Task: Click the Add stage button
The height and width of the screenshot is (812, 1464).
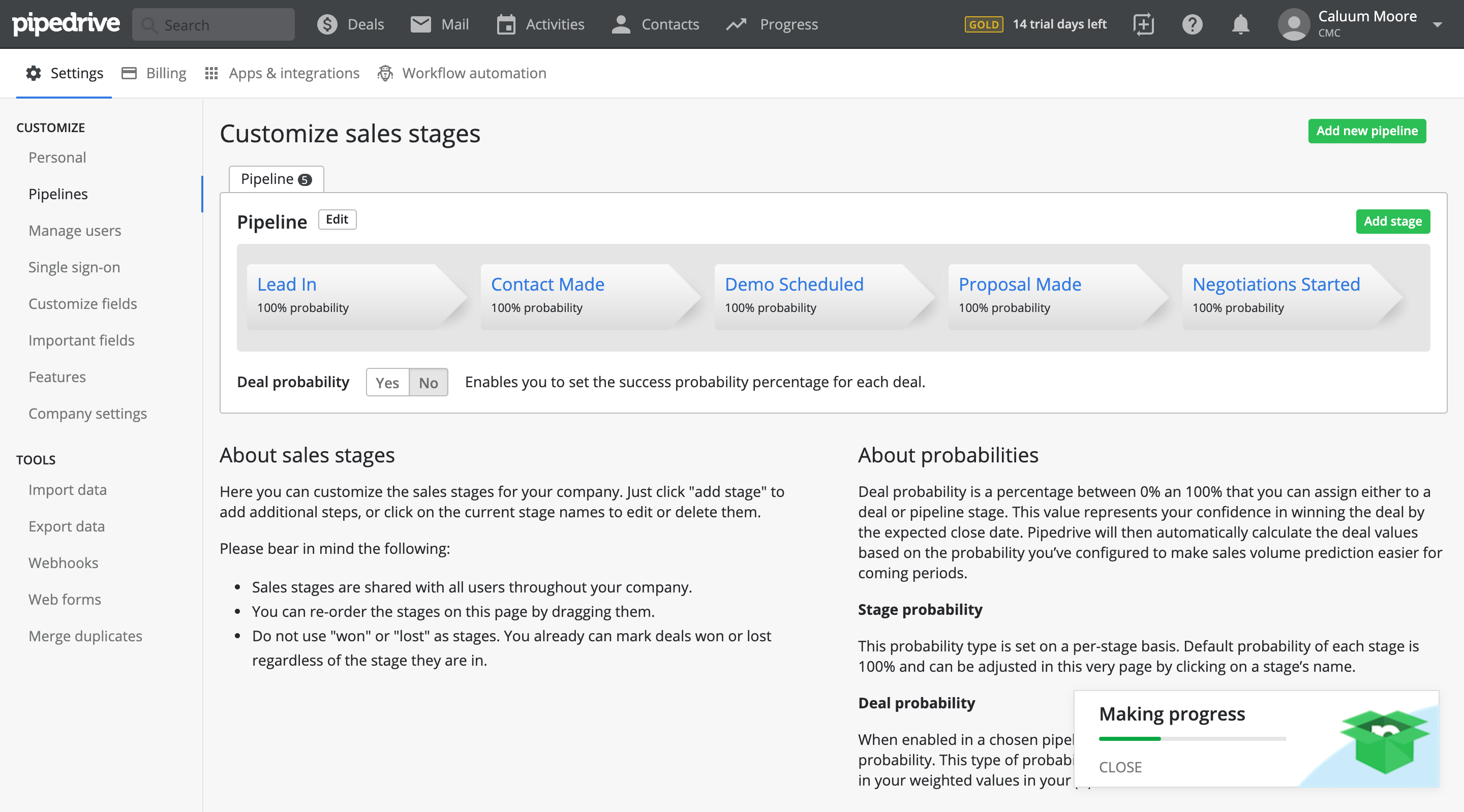Action: pos(1392,221)
